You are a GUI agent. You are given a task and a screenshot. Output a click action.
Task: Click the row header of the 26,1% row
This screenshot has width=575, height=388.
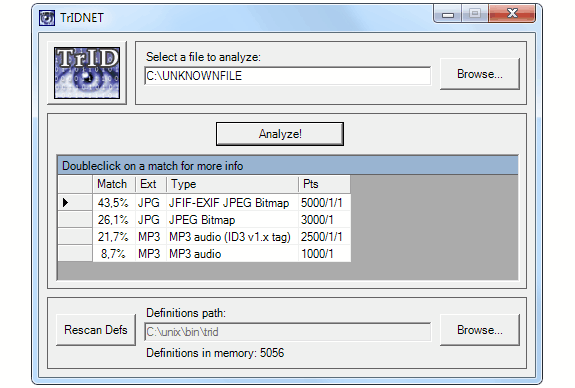[x=75, y=219]
